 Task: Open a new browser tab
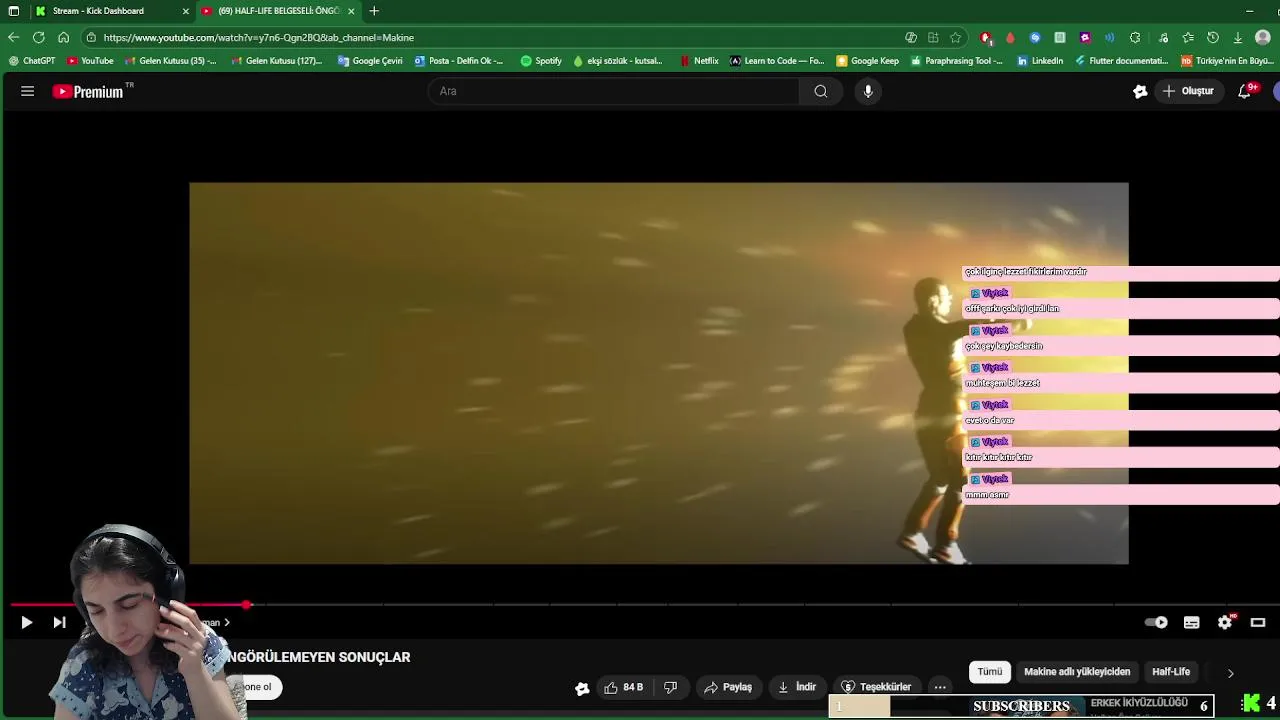coord(374,11)
